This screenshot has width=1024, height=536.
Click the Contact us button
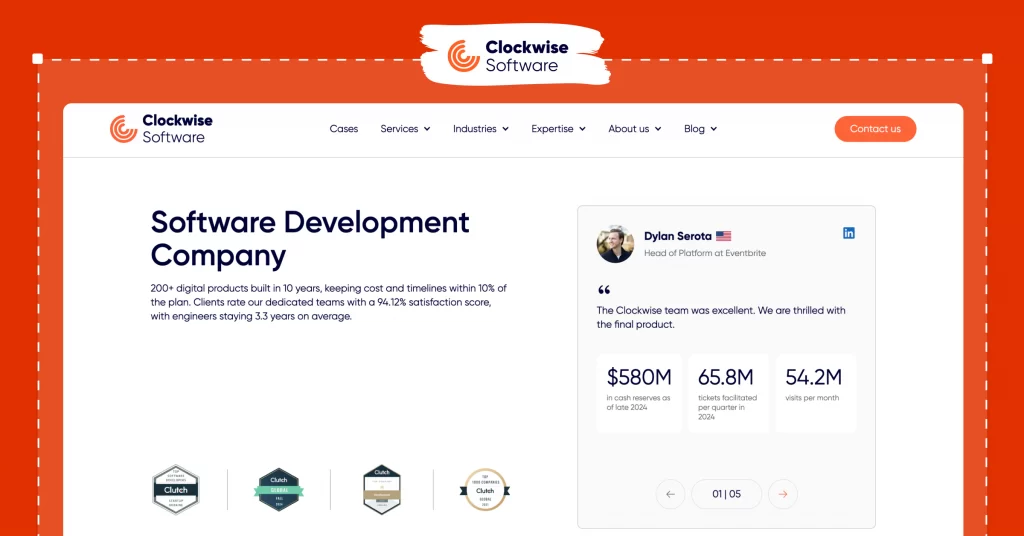tap(875, 129)
